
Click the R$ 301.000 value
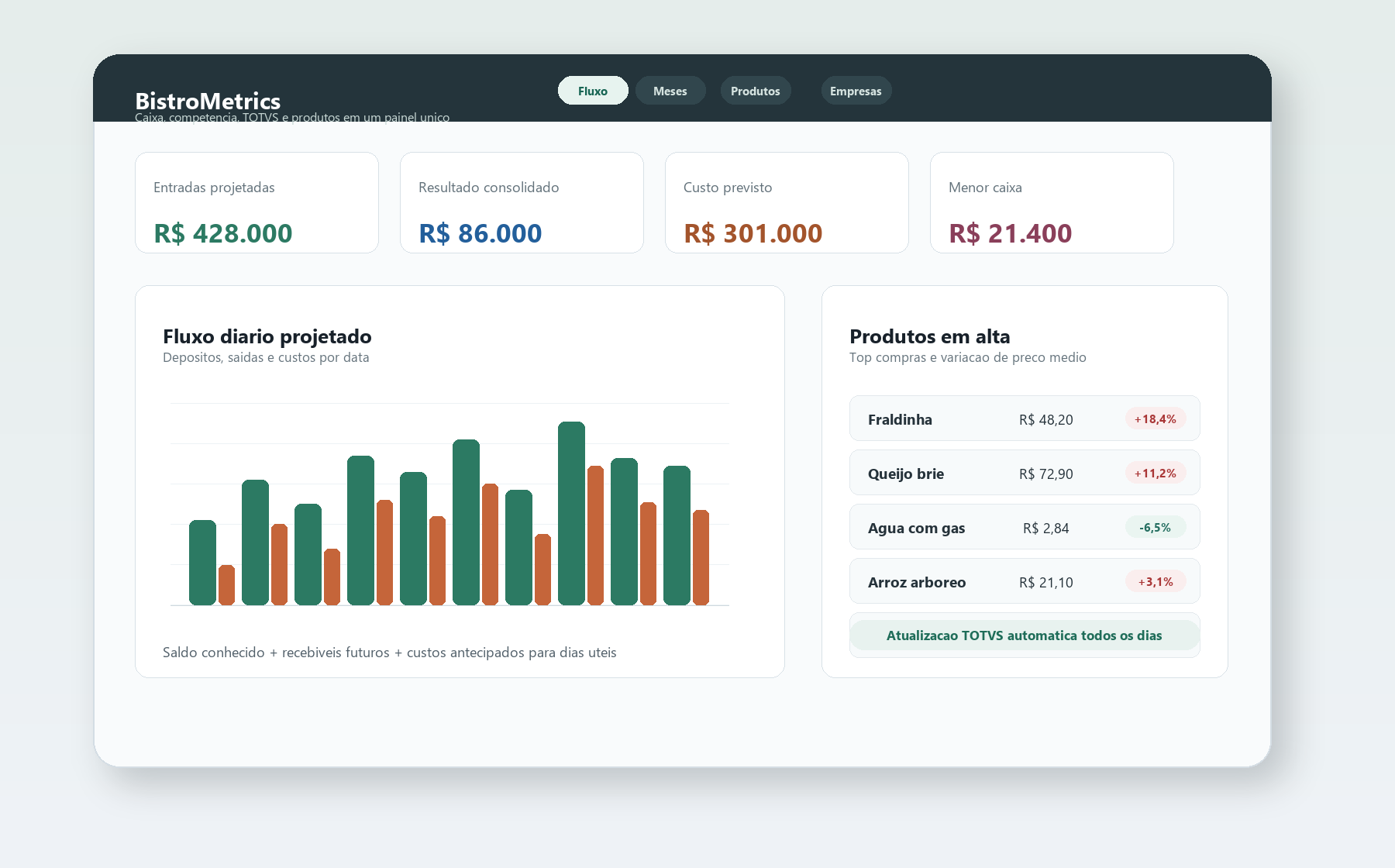(753, 233)
